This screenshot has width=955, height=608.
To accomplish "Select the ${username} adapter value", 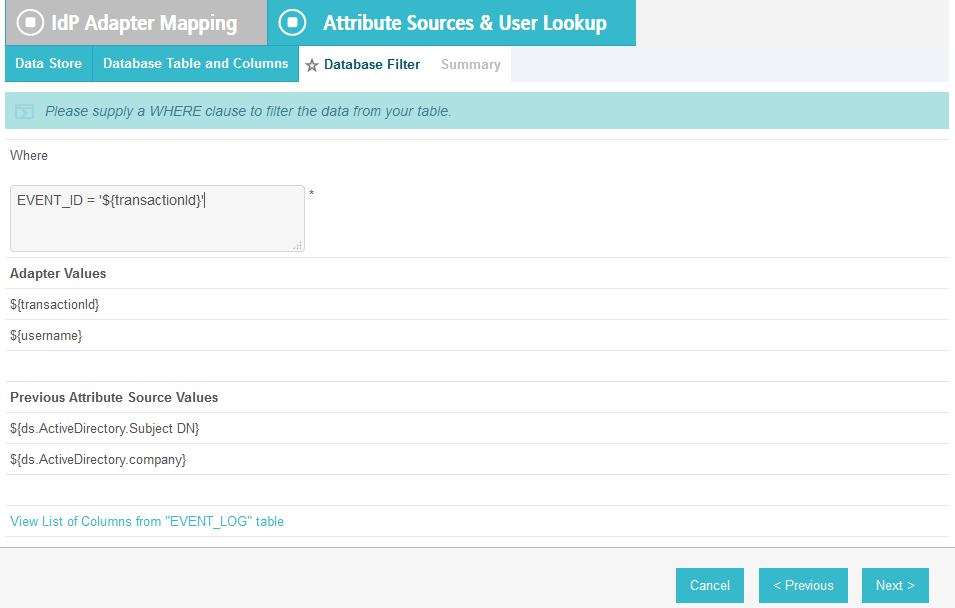I will tap(46, 336).
